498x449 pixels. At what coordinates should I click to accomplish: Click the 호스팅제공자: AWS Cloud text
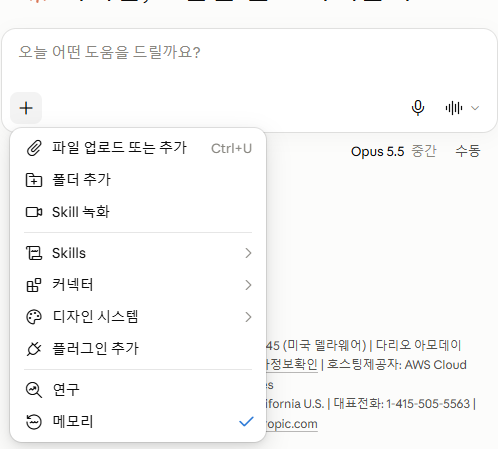397,365
